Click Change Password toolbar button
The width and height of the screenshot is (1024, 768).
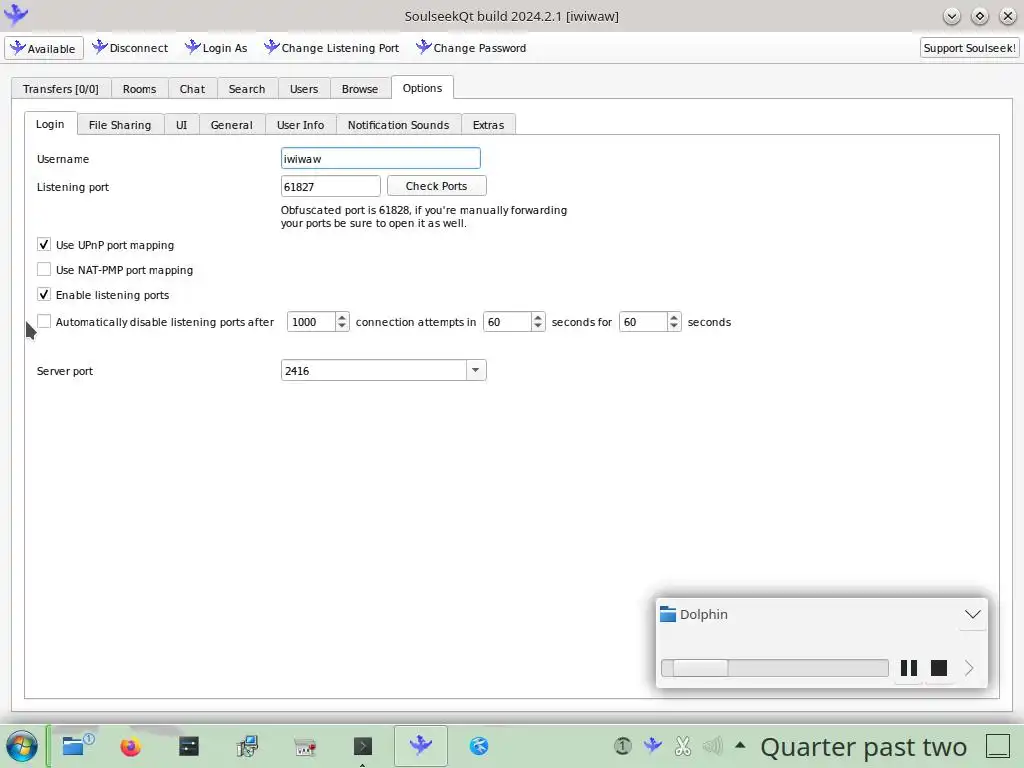pos(471,48)
